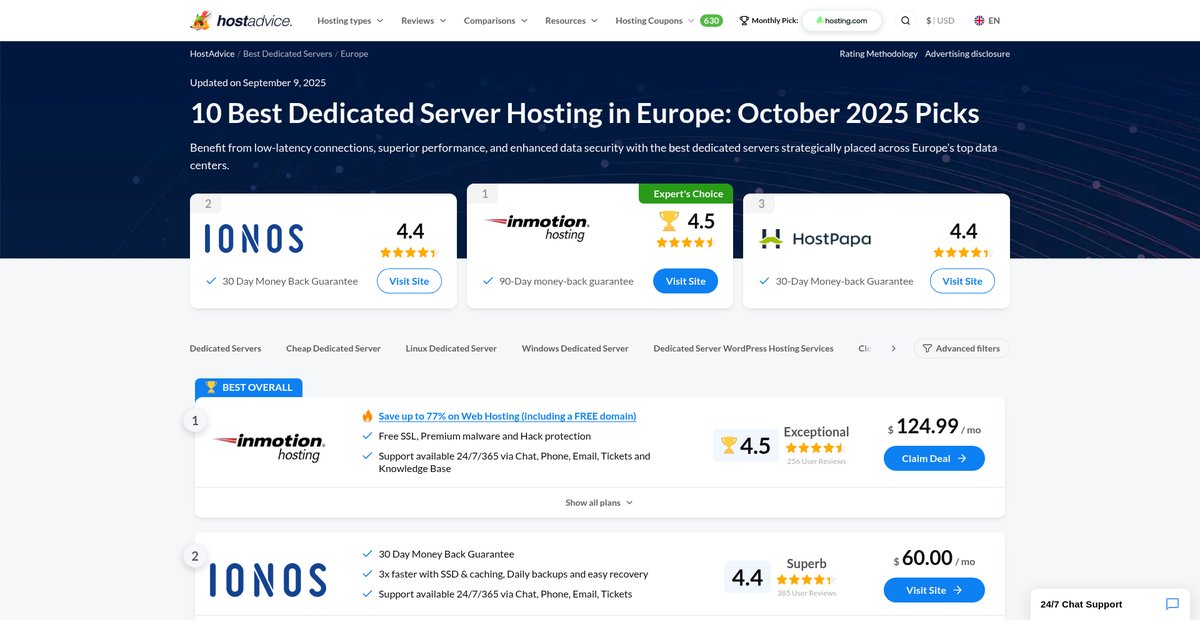This screenshot has height=620, width=1200.
Task: Expand Show all plans for InMotion
Action: (599, 502)
